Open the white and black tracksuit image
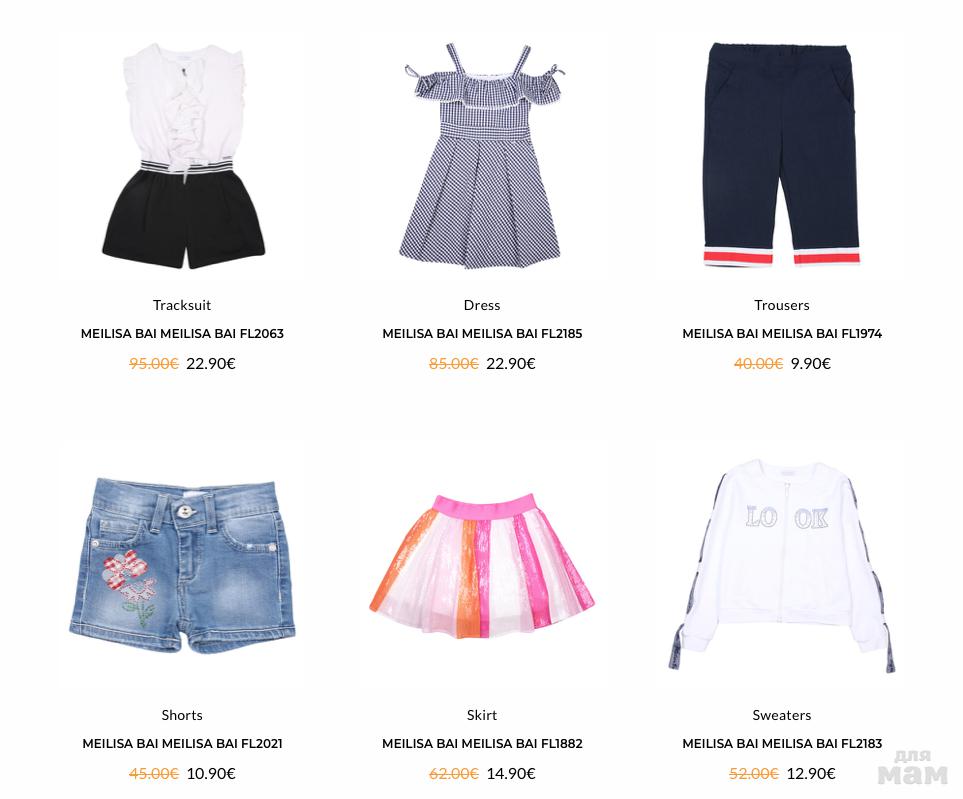 pyautogui.click(x=183, y=156)
